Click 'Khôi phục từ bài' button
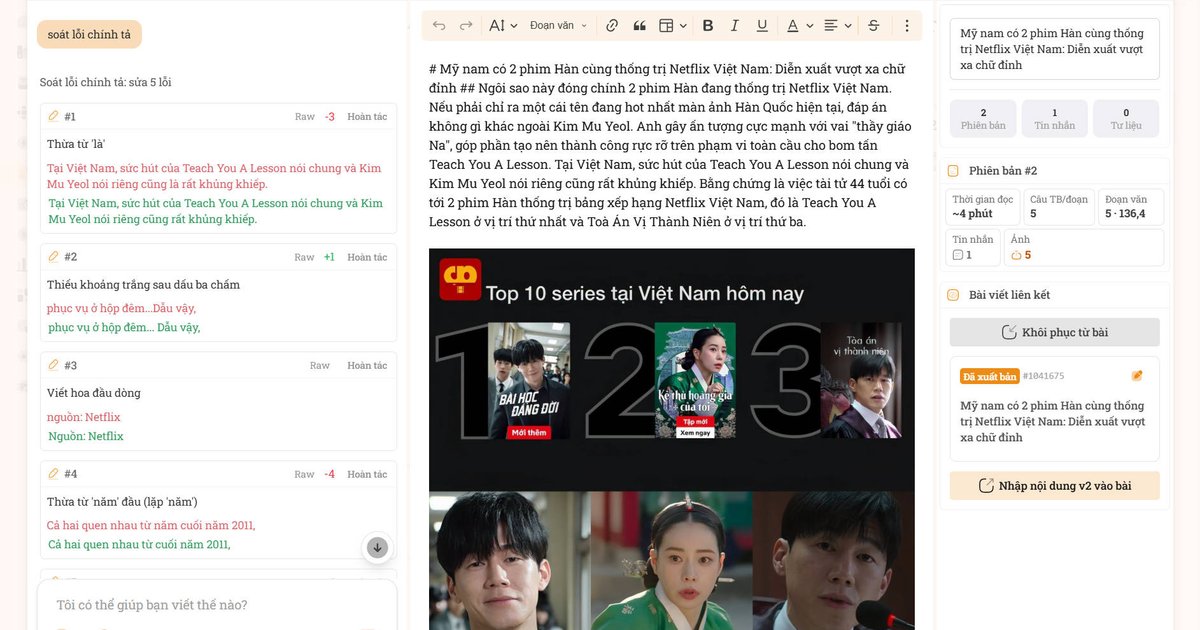1200x630 pixels. [x=1054, y=332]
